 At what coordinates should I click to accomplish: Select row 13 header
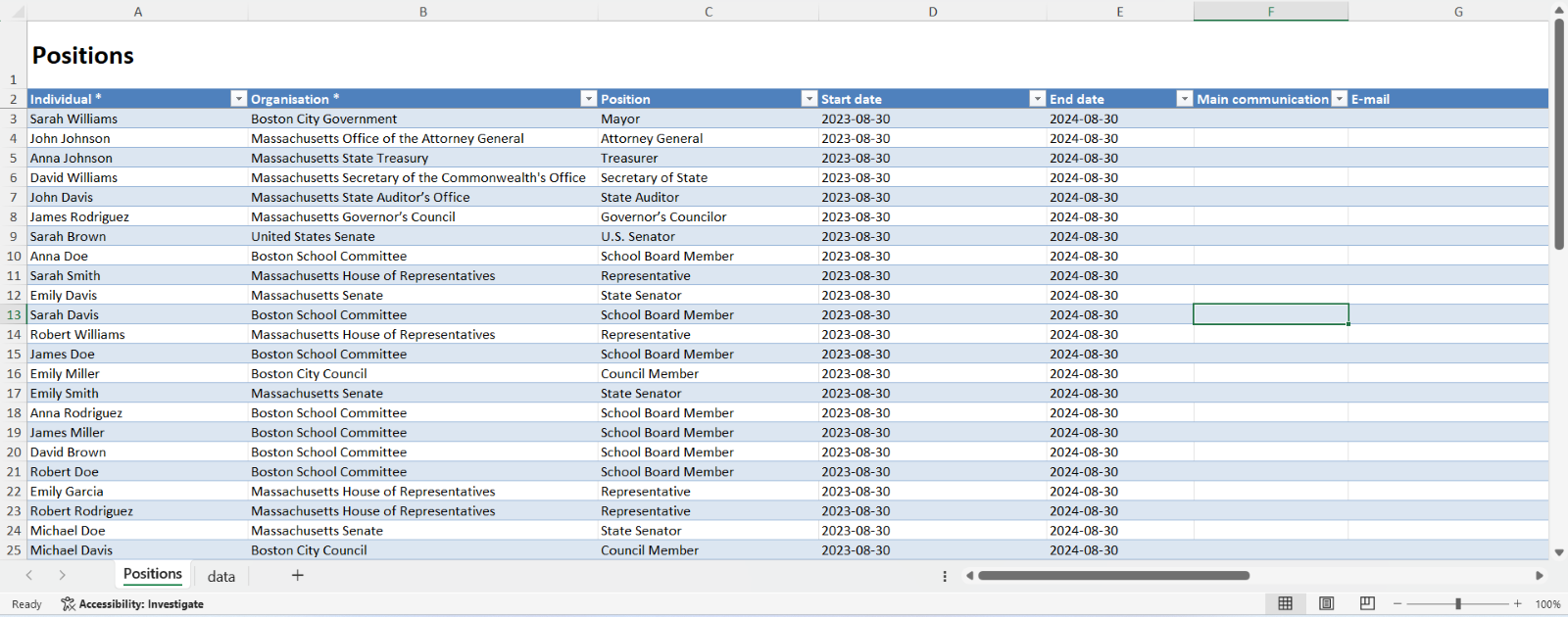click(x=14, y=314)
